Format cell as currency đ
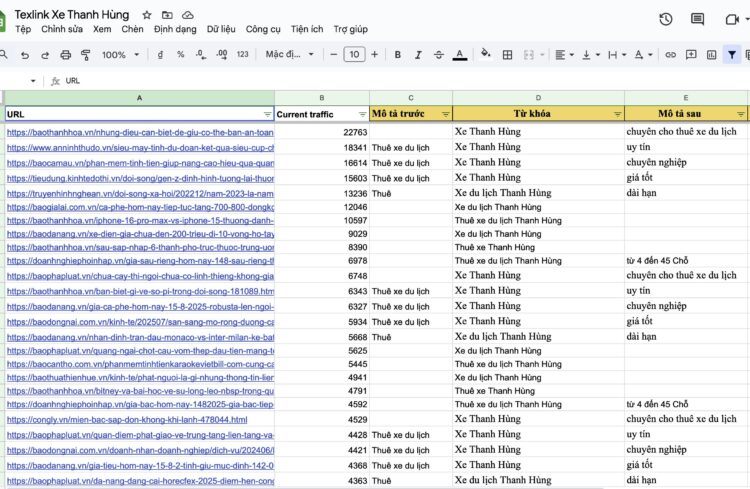The height and width of the screenshot is (489, 750). point(160,55)
